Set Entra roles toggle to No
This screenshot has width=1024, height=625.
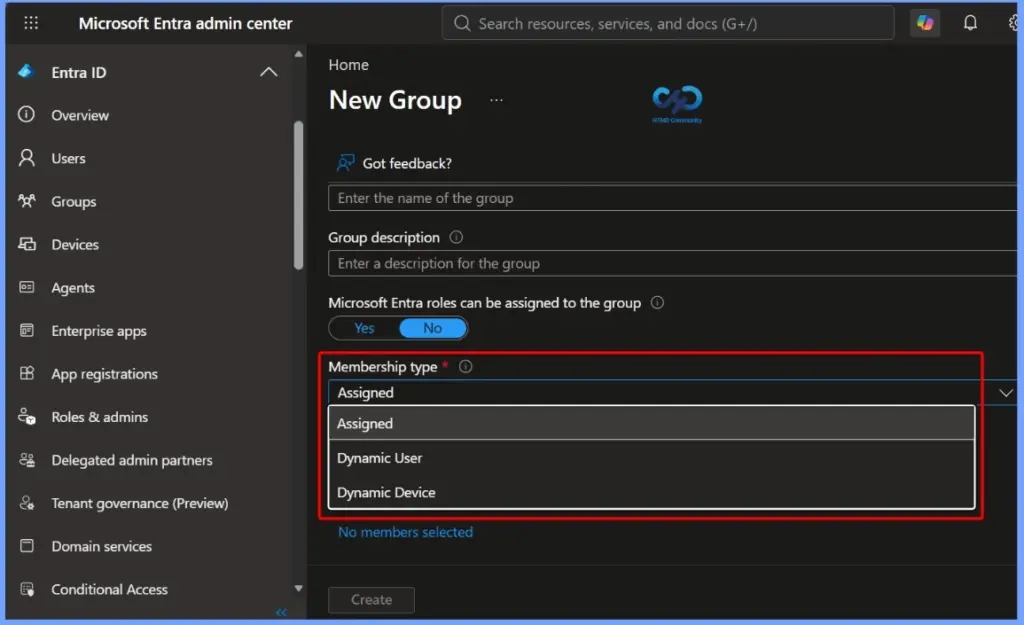click(432, 328)
